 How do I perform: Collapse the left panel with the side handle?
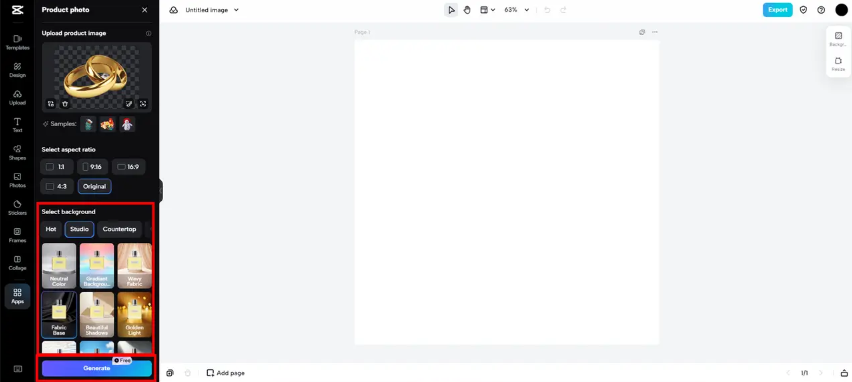(161, 191)
